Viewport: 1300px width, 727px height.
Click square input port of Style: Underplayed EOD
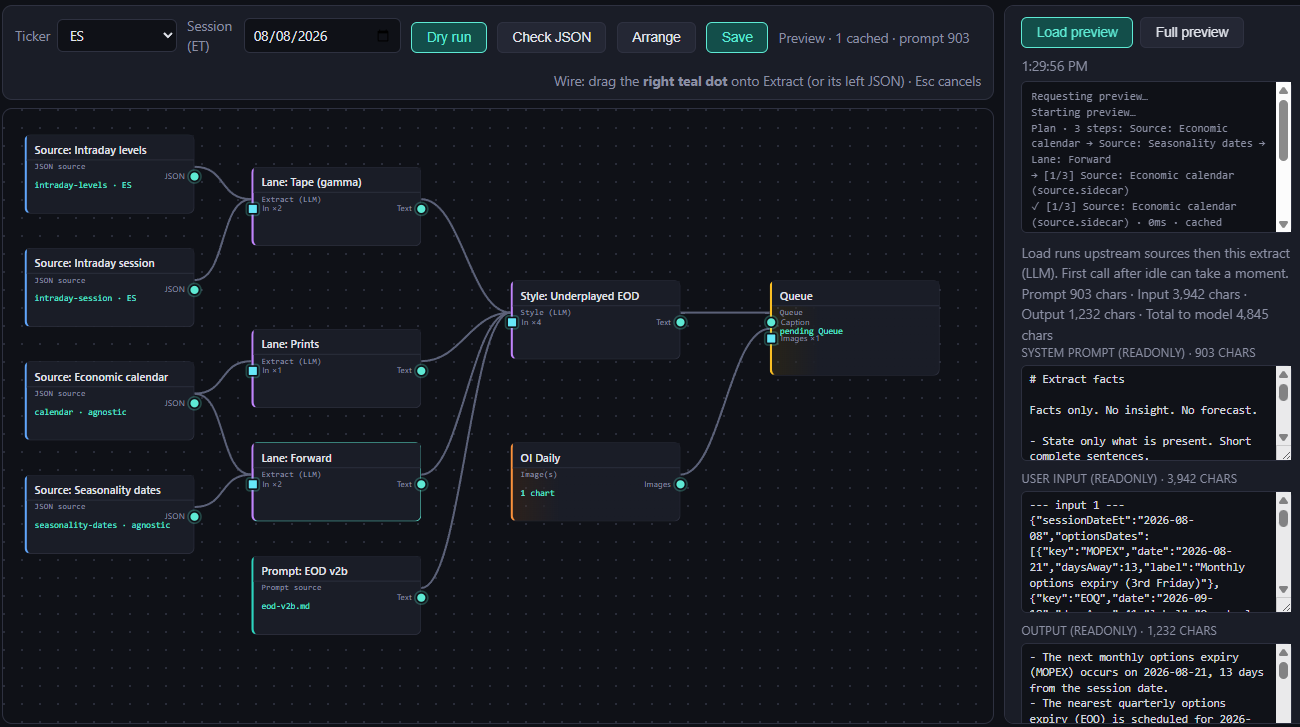512,322
